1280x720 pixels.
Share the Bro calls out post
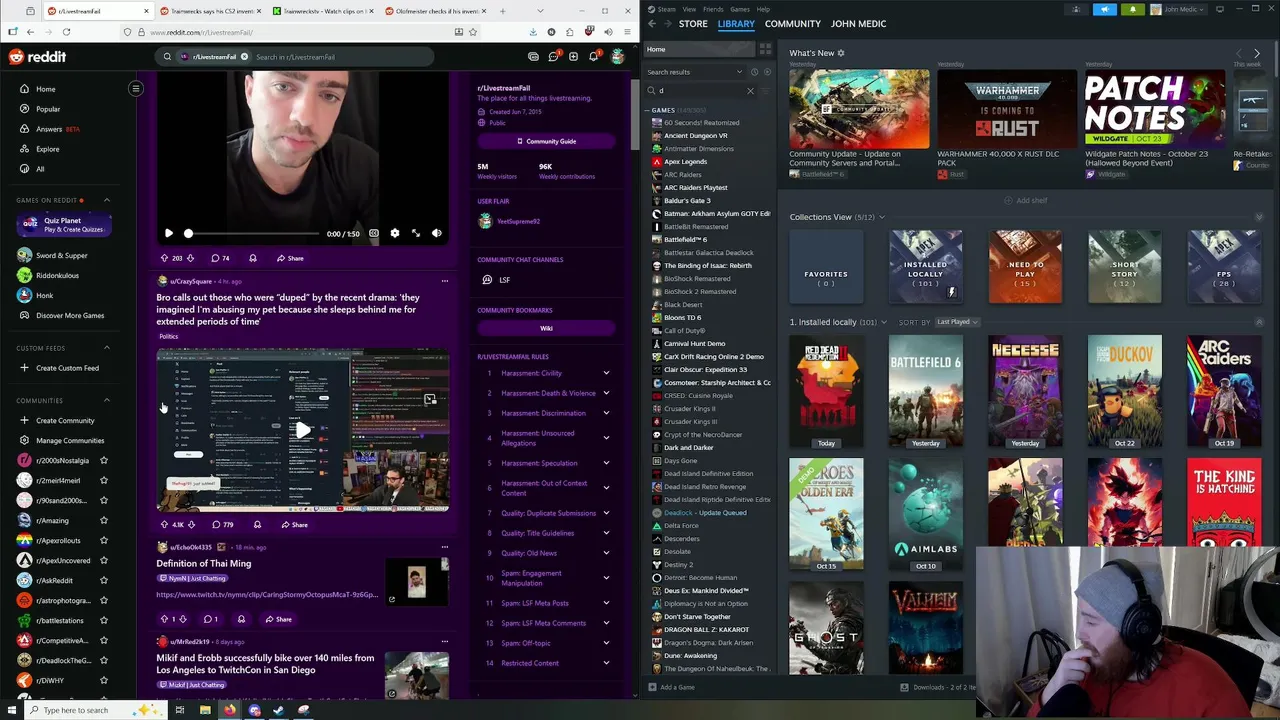(292, 524)
